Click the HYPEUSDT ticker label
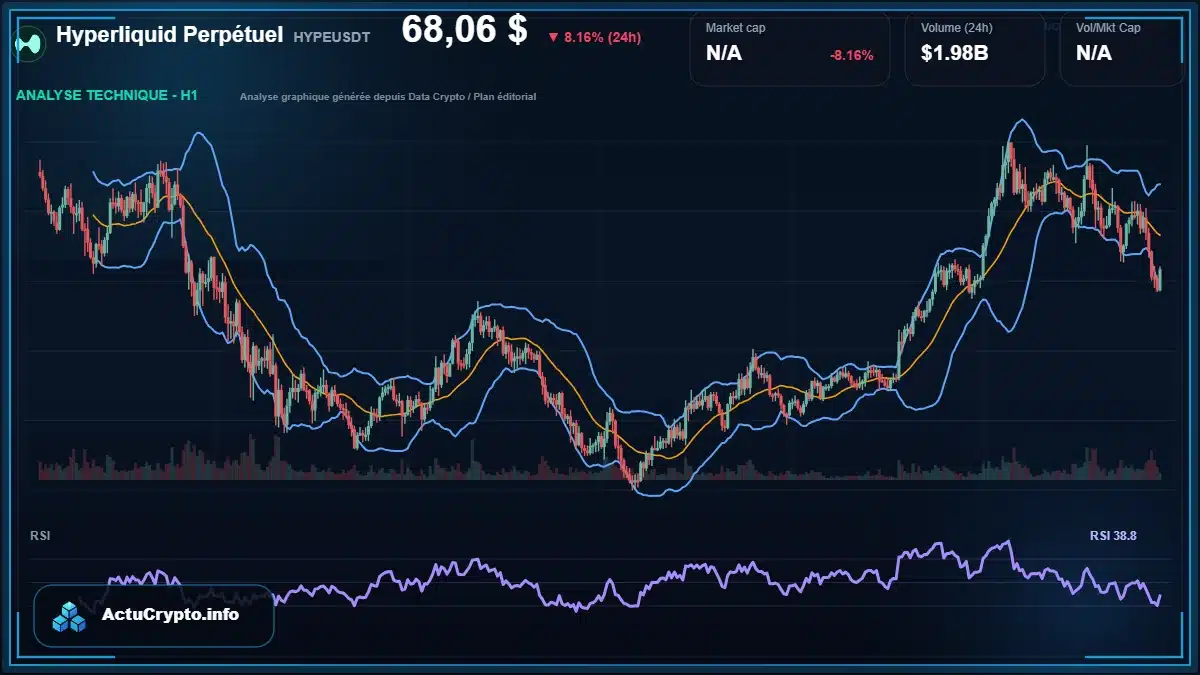Viewport: 1200px width, 675px height. click(332, 37)
